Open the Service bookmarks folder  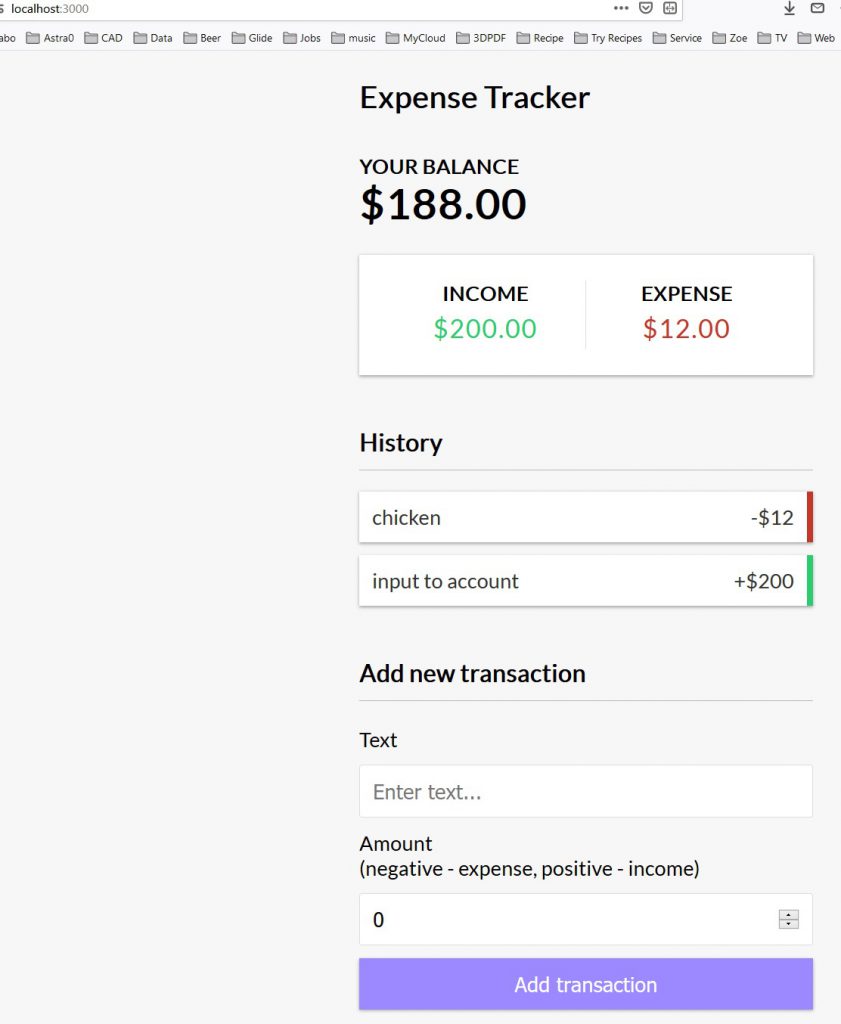pyautogui.click(x=677, y=38)
